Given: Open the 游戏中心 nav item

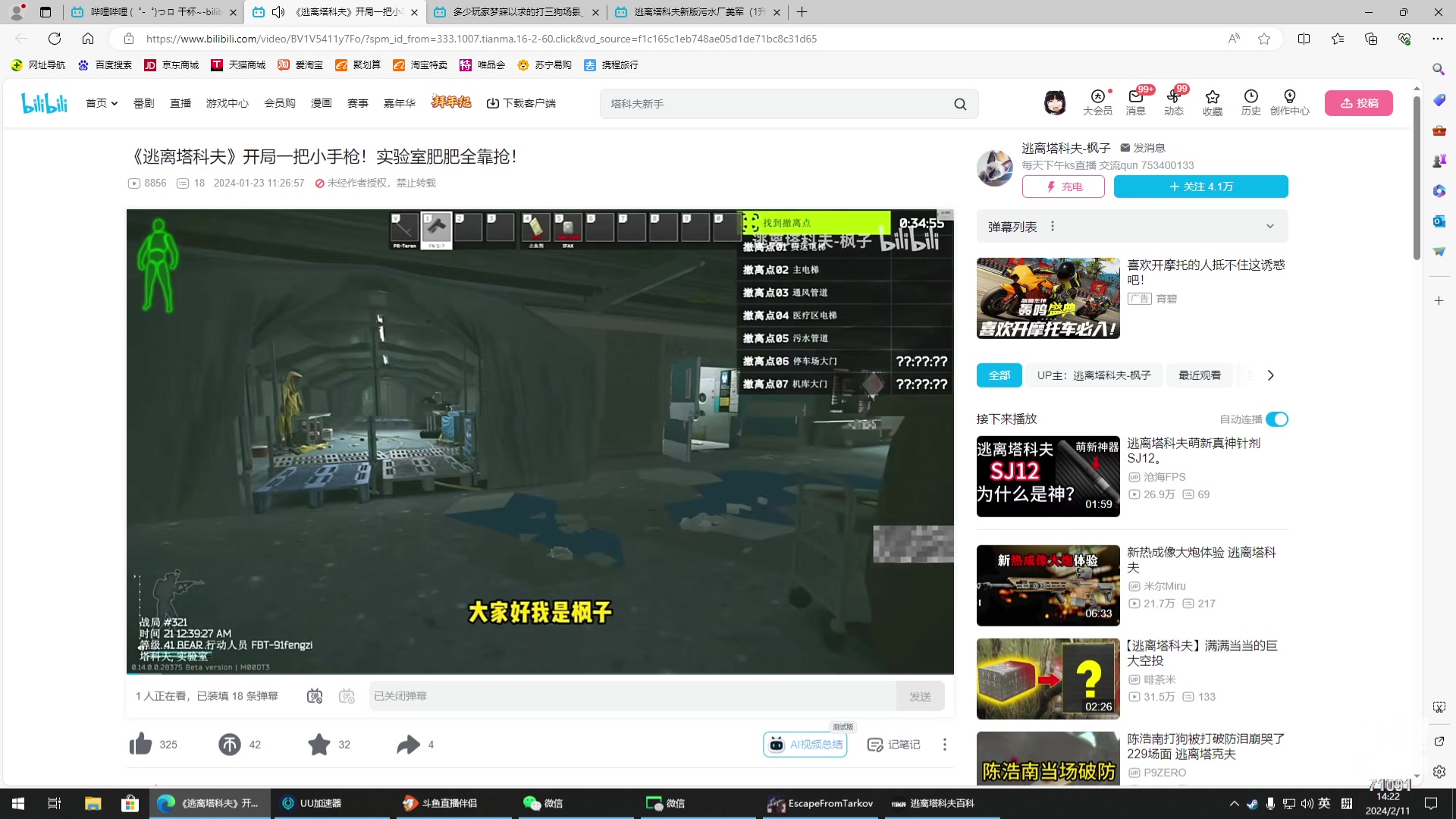Looking at the screenshot, I should coord(227,103).
